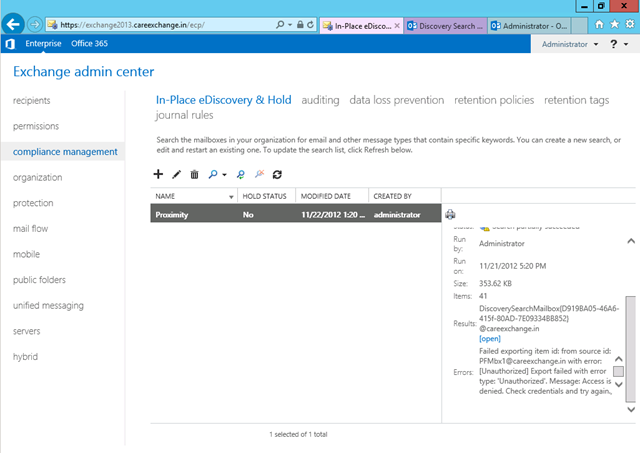Screen dimensions: 640x453
Task: Click the browser Back arrow button
Action: (13, 24)
